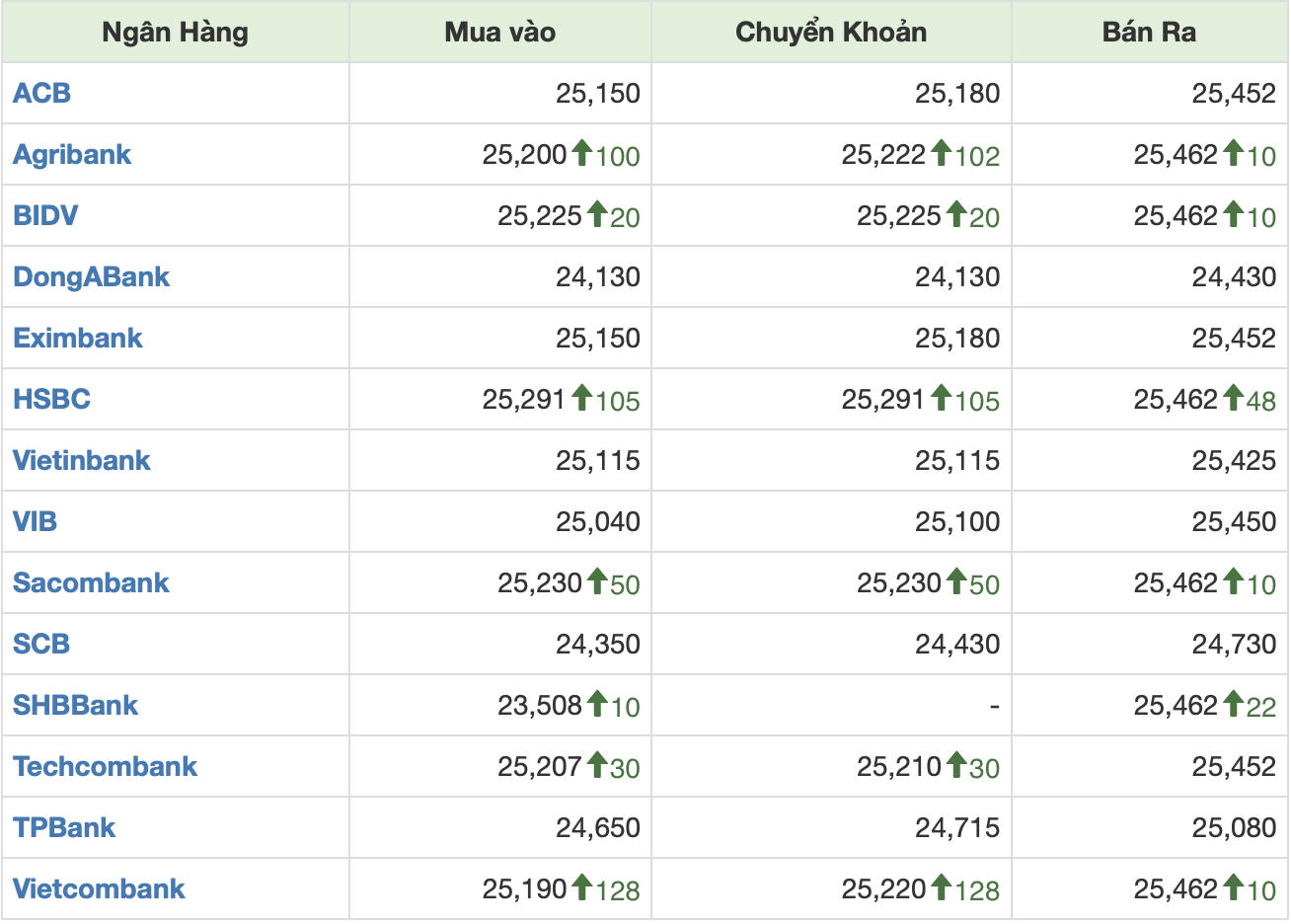The width and height of the screenshot is (1291, 924).
Task: Open the Eximbank link
Action: tap(78, 338)
